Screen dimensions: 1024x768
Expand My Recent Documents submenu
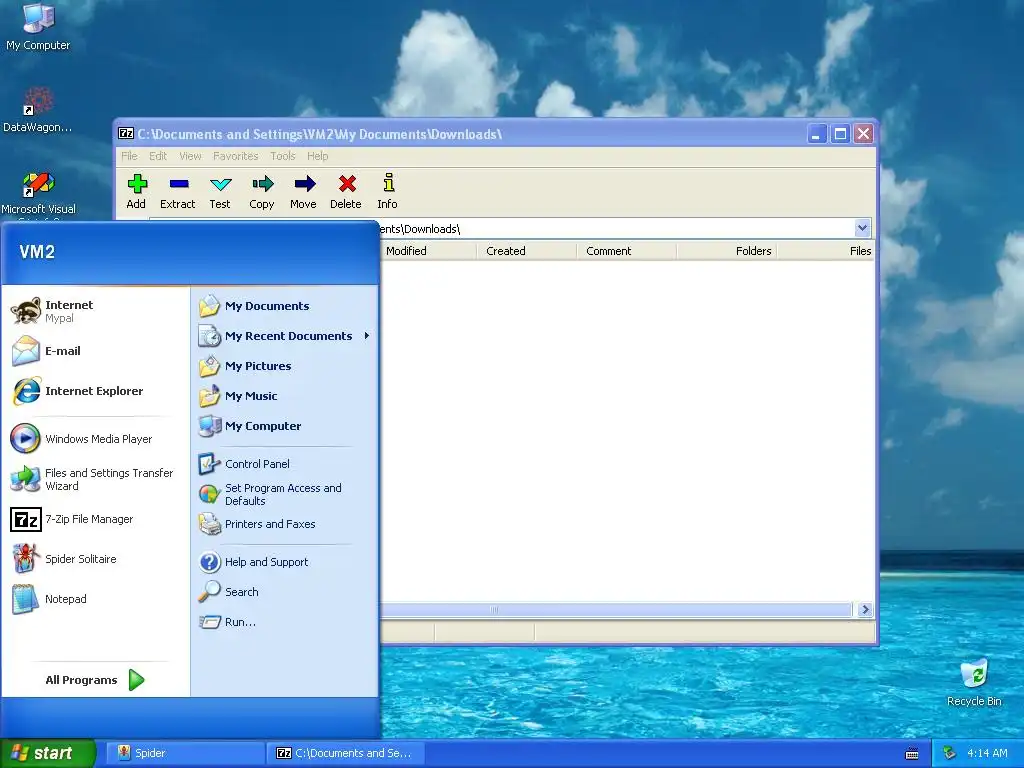point(285,336)
